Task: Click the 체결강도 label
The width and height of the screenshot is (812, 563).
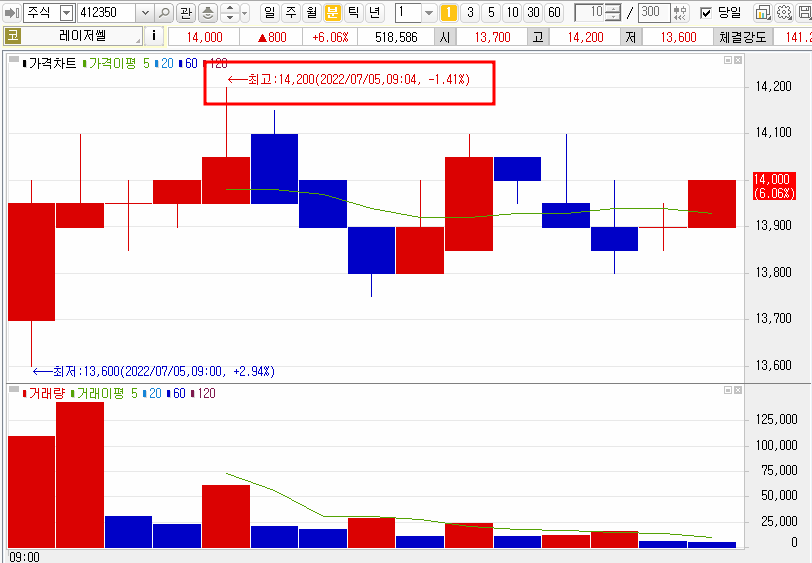Action: coord(743,37)
